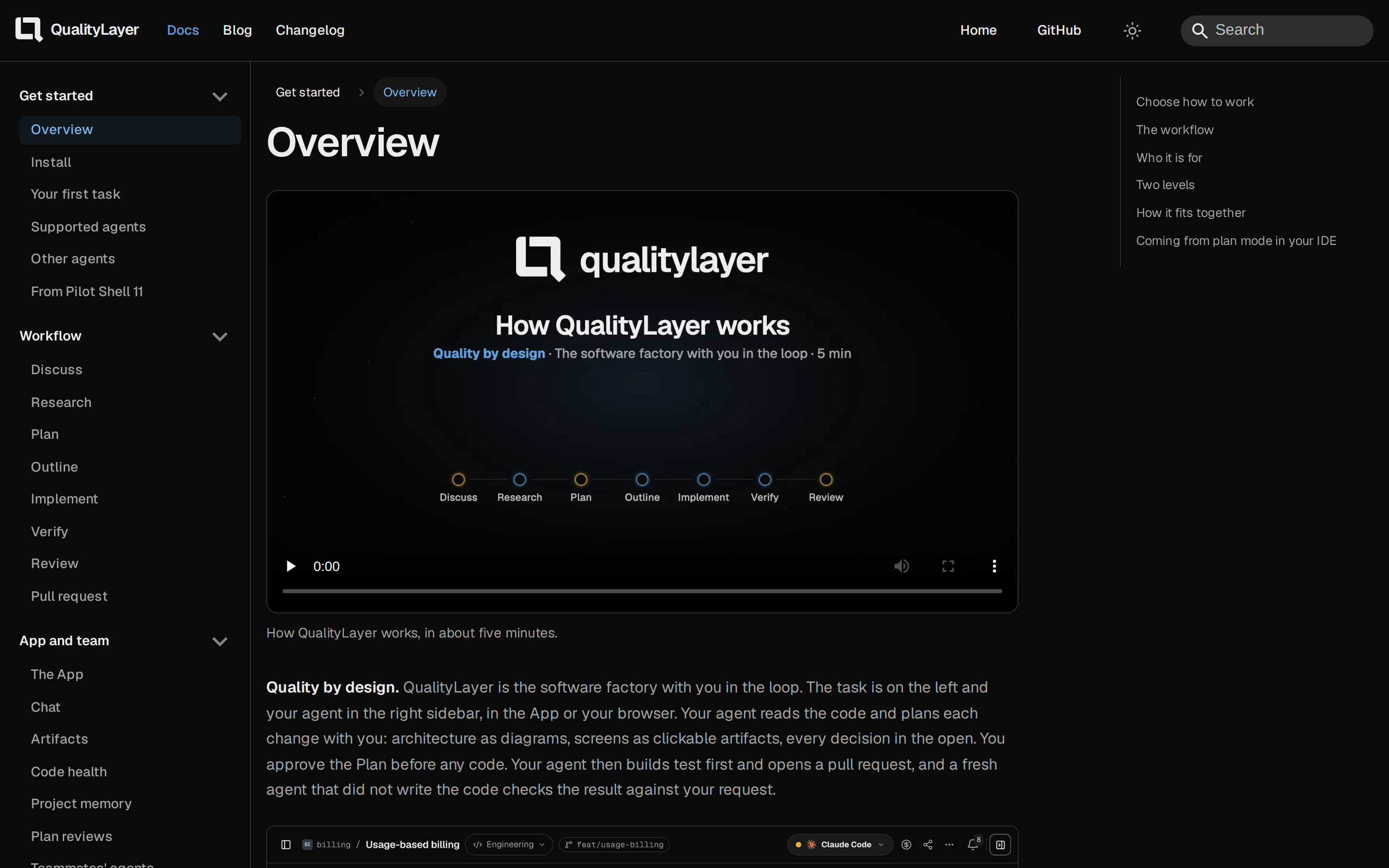Click the search magnifier icon

click(x=1199, y=30)
